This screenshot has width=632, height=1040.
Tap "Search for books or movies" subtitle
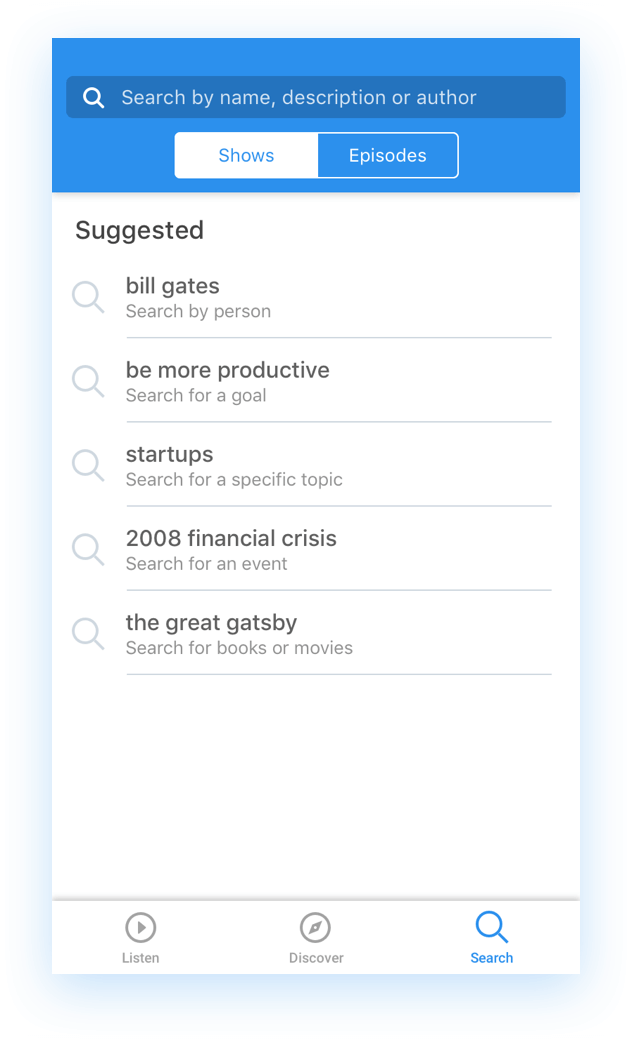point(239,648)
